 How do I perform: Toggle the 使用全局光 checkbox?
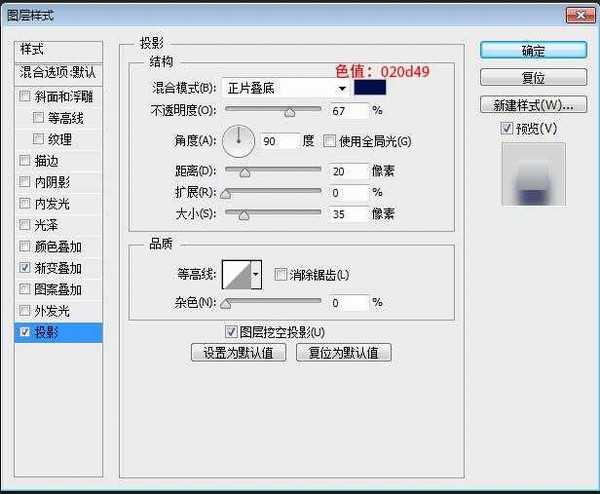tap(329, 142)
